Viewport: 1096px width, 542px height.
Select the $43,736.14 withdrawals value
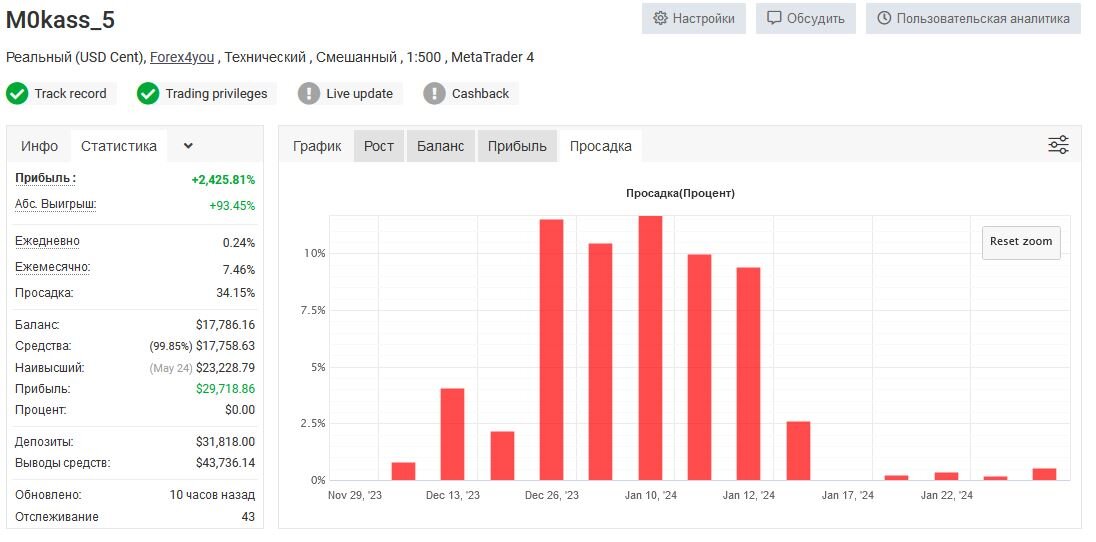(225, 463)
